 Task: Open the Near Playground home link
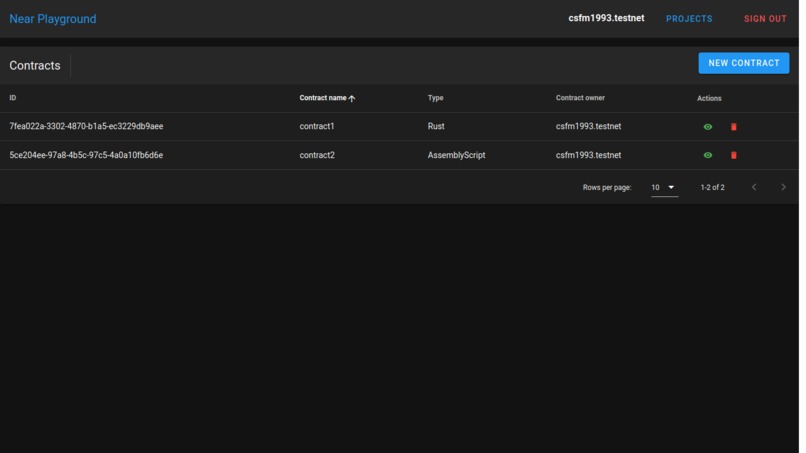tap(52, 19)
